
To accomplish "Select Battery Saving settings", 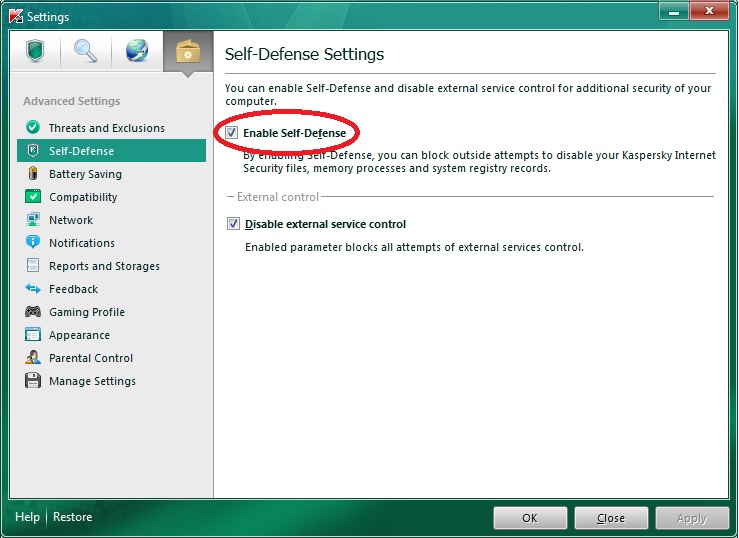I will click(111, 174).
